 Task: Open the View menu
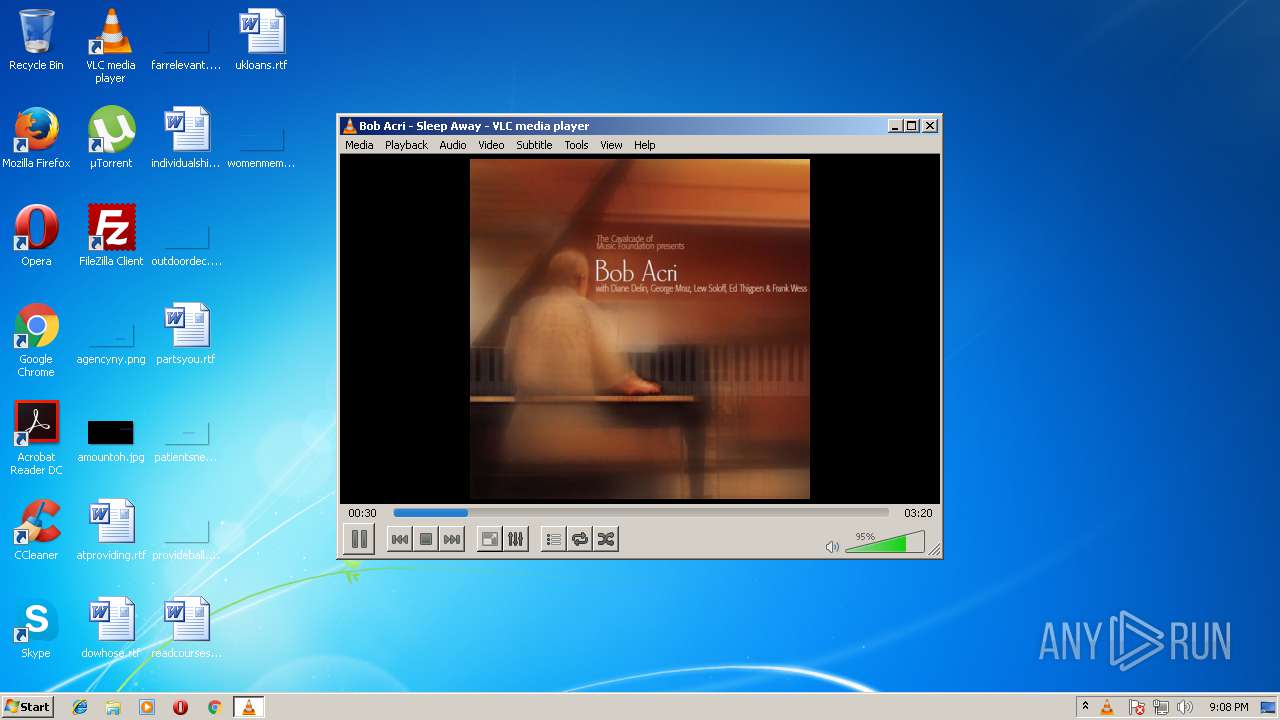tap(611, 145)
